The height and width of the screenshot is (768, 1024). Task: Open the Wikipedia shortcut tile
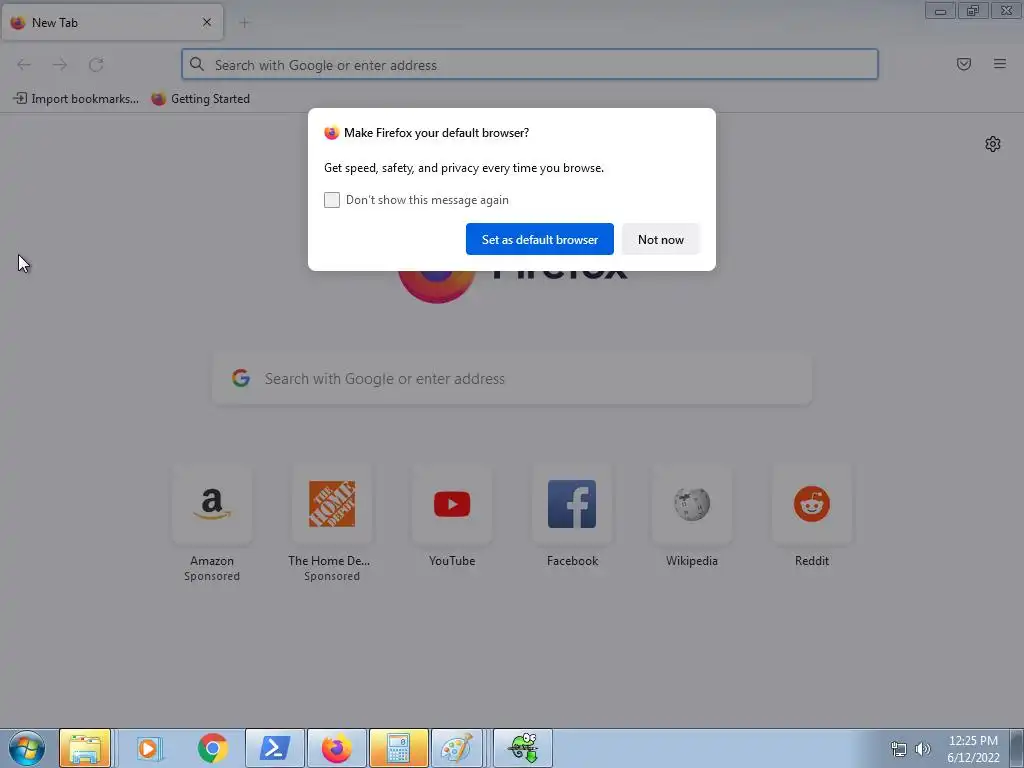(692, 504)
